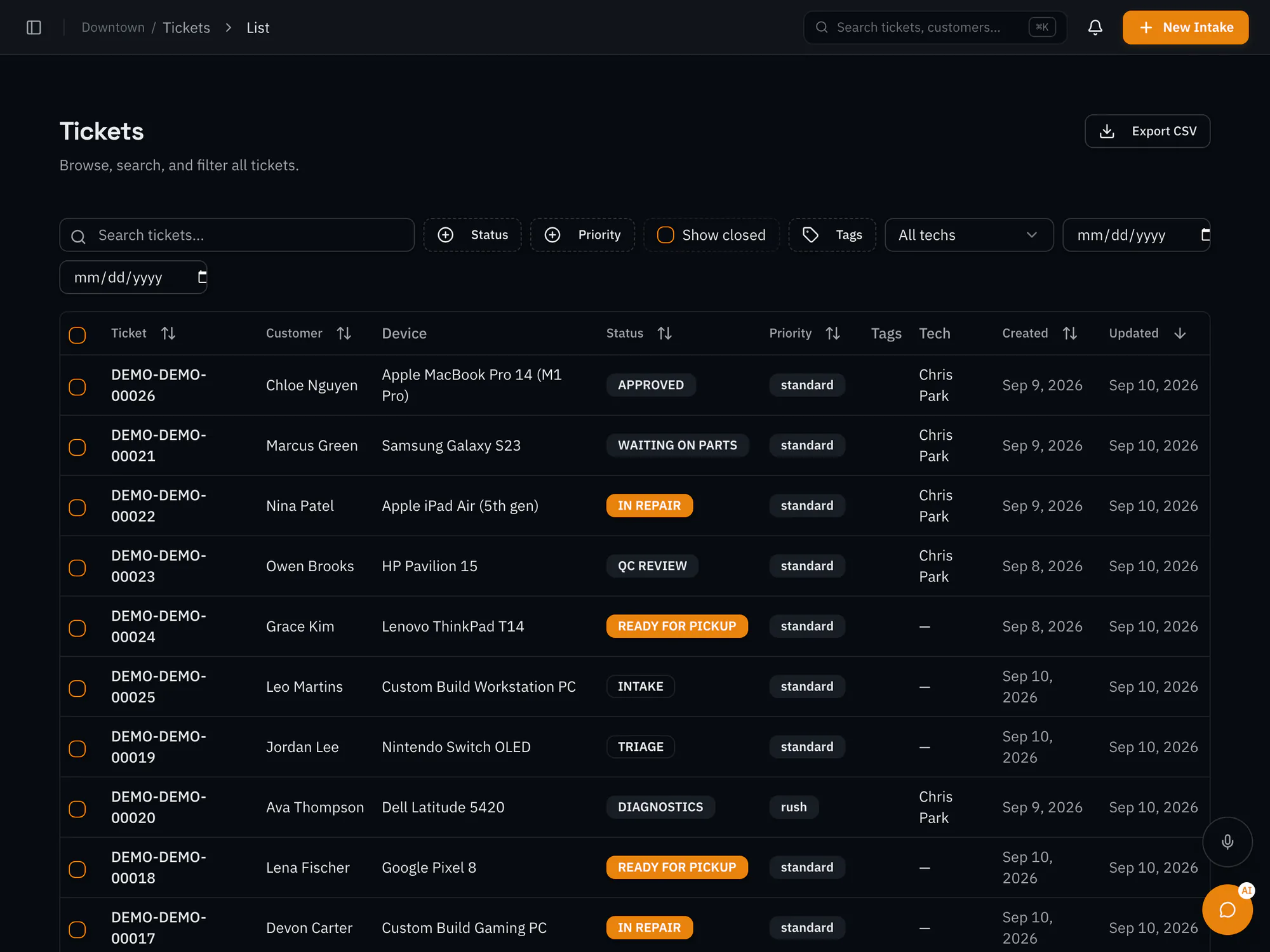Viewport: 1270px width, 952px height.
Task: Expand the All techs dropdown
Action: click(x=969, y=235)
